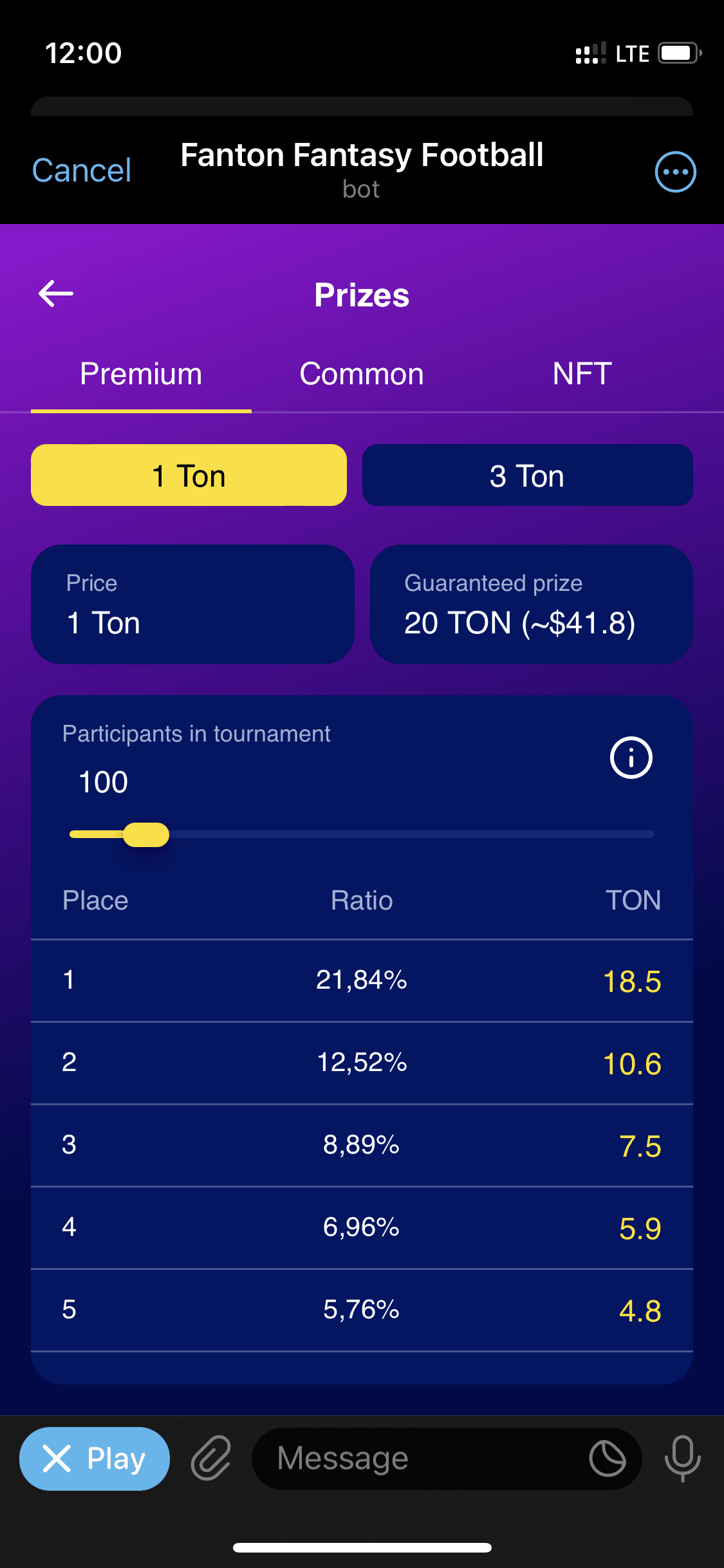Close the Play menu button
The height and width of the screenshot is (1568, 724).
point(95,1459)
